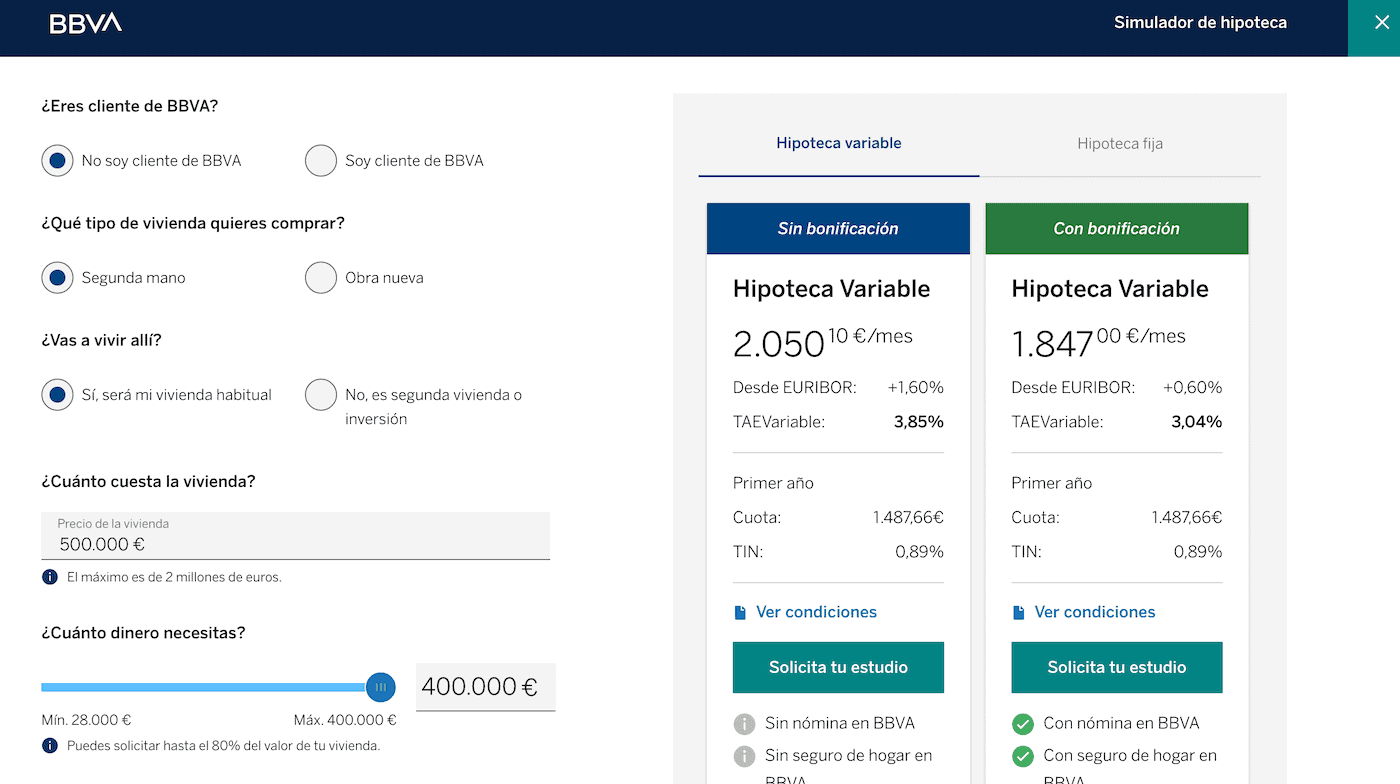Click info icon about 2 million maximum

49,577
